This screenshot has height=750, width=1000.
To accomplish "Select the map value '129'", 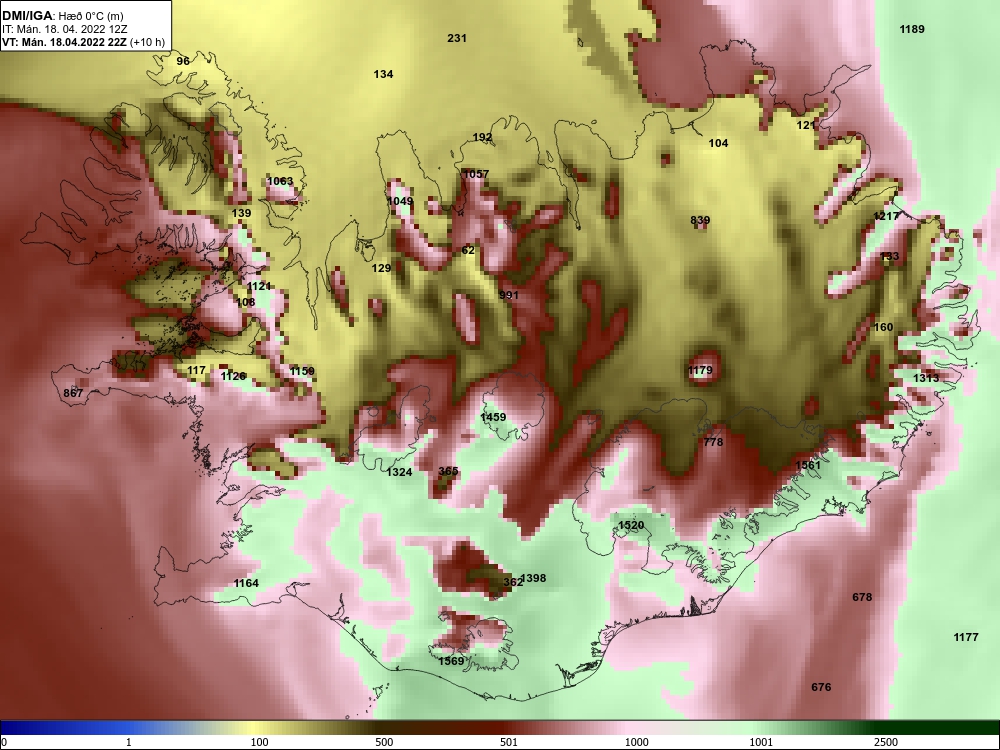I will point(381,268).
